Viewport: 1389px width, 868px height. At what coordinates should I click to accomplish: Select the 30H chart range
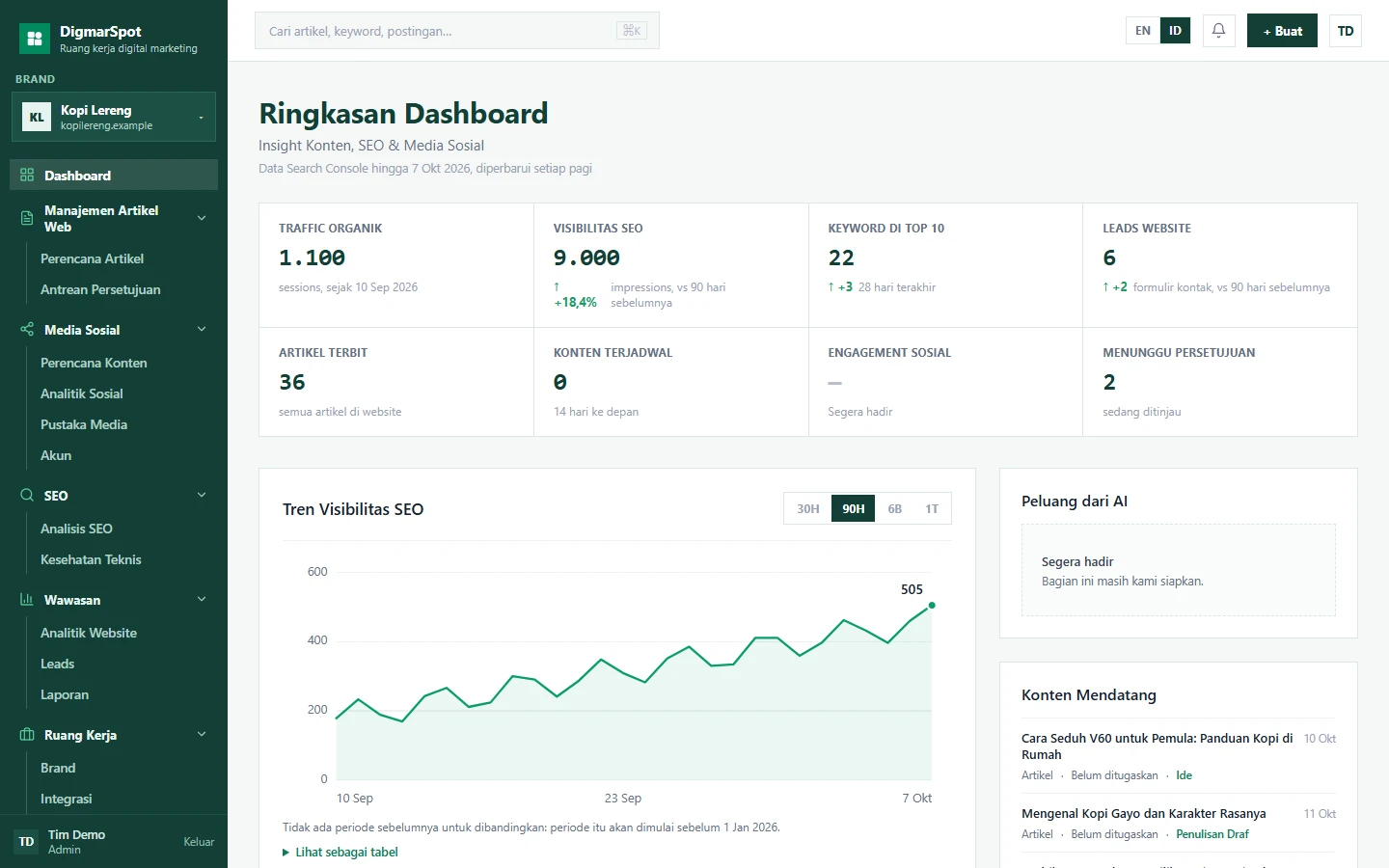coord(808,509)
